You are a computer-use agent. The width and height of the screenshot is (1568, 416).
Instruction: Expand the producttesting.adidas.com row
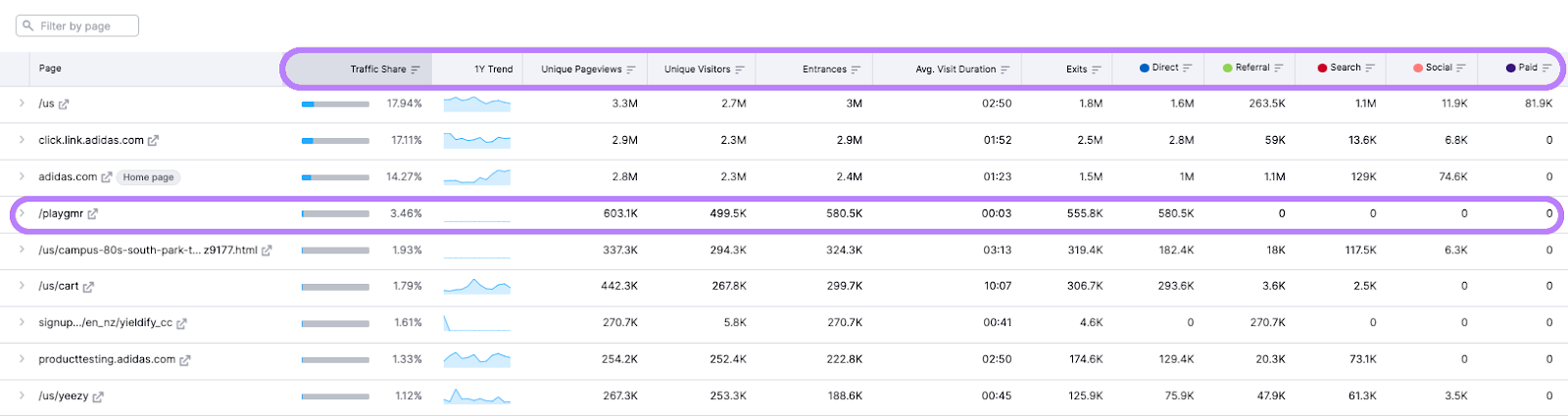pos(22,359)
